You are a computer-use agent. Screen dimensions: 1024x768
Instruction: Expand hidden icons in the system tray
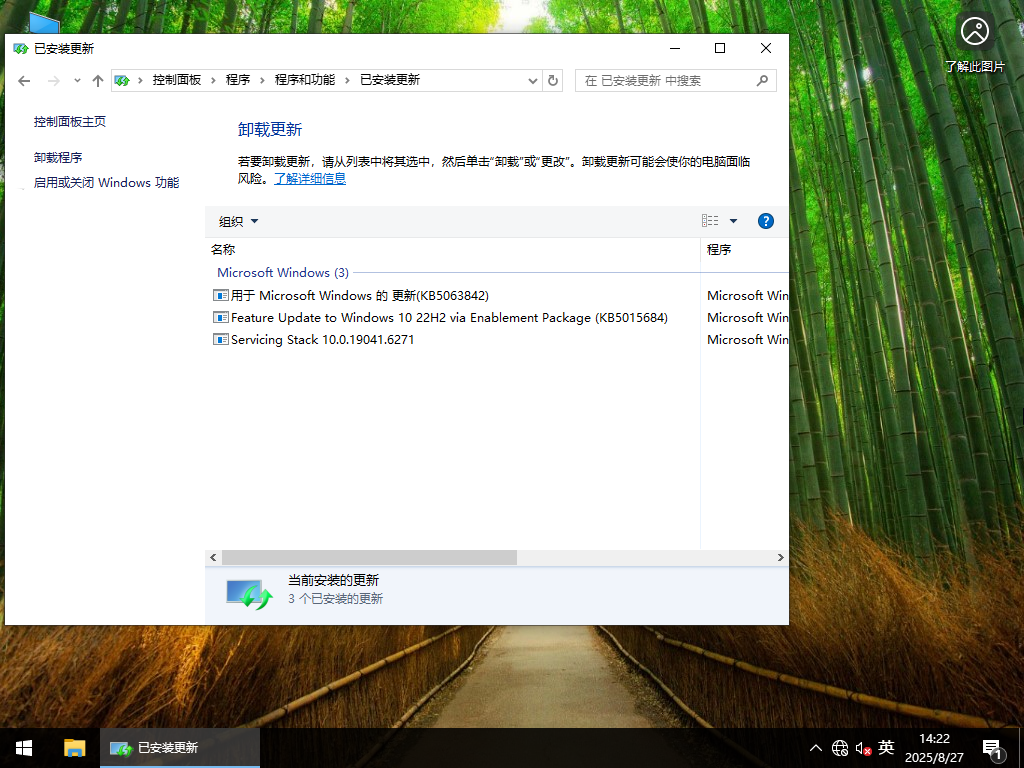(x=816, y=747)
